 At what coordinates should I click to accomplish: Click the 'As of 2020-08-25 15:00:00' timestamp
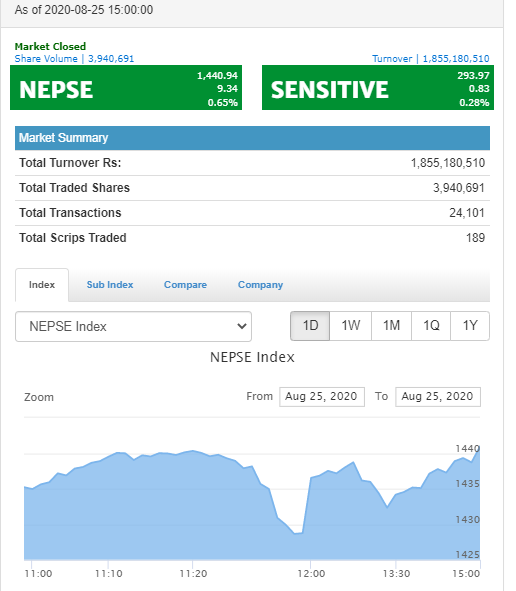tap(84, 10)
